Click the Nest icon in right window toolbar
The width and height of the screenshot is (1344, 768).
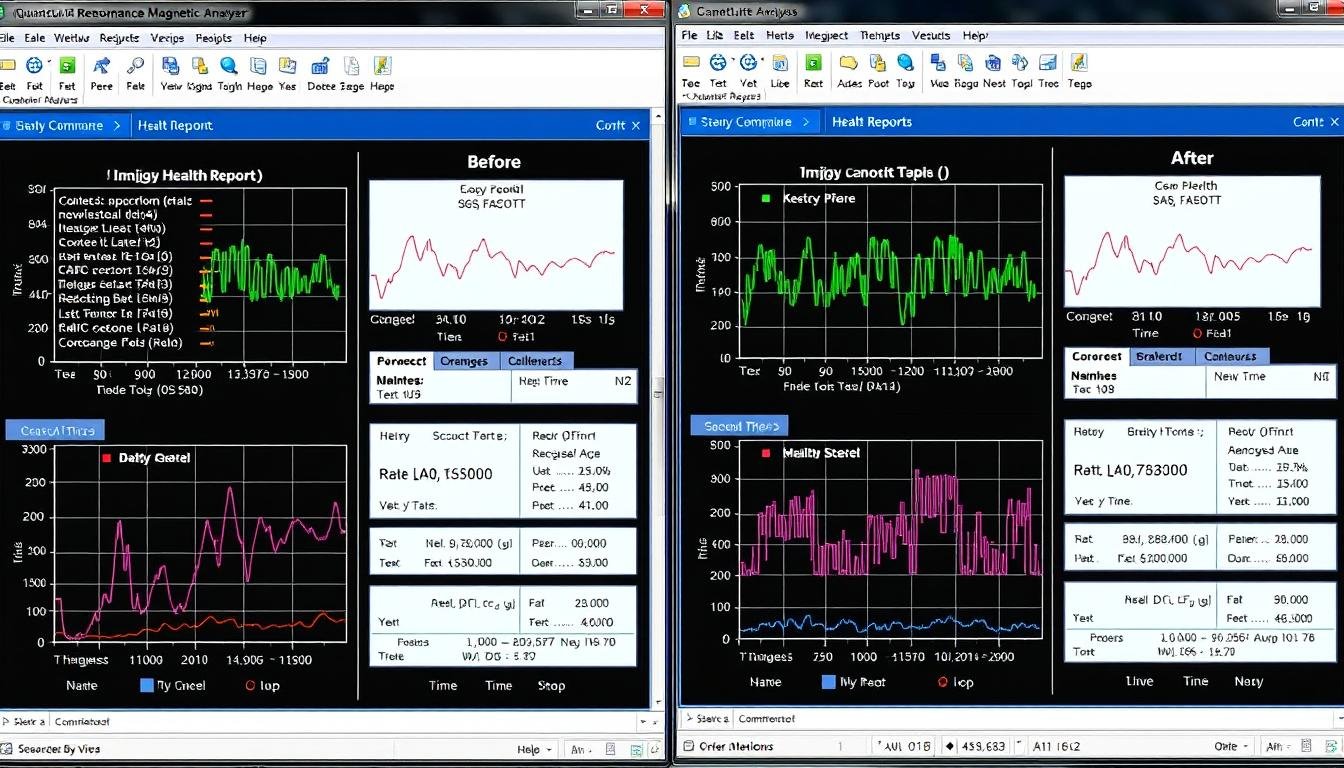click(x=993, y=64)
